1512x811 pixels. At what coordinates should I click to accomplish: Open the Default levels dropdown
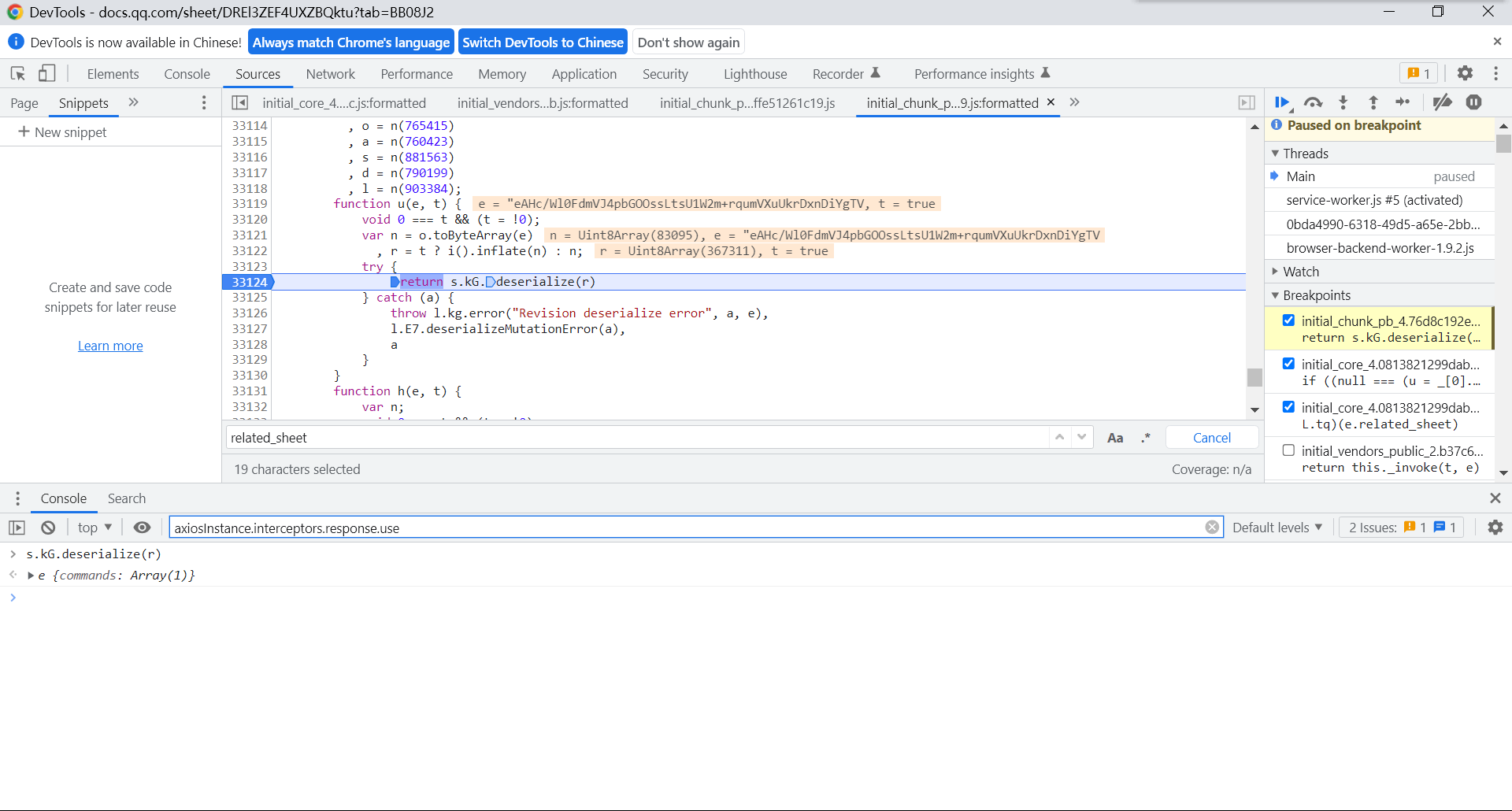click(1277, 528)
